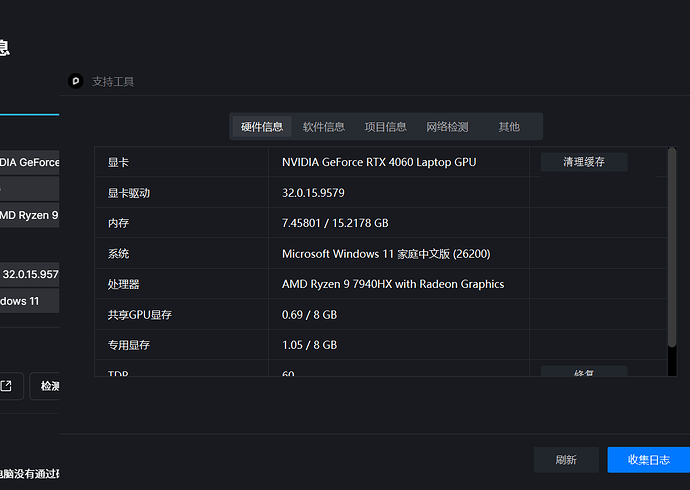Screen dimensions: 690x490
Task: Click the 刷新 button
Action: pos(566,460)
